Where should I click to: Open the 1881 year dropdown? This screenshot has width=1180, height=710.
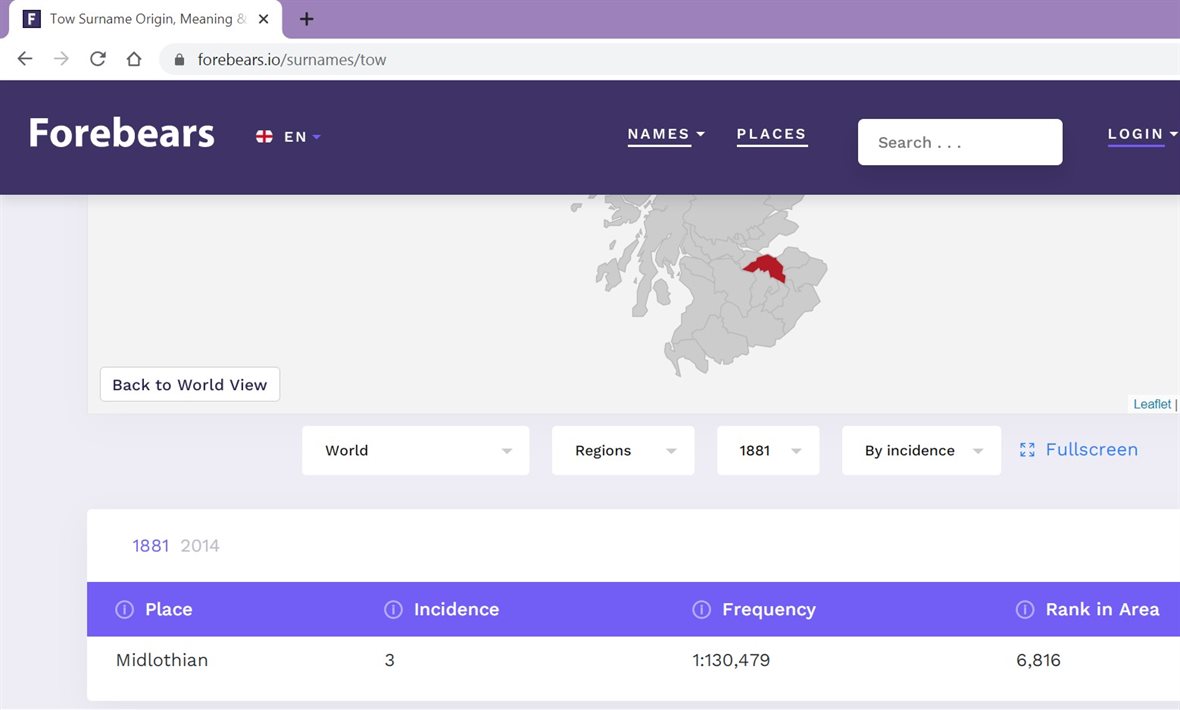point(768,451)
